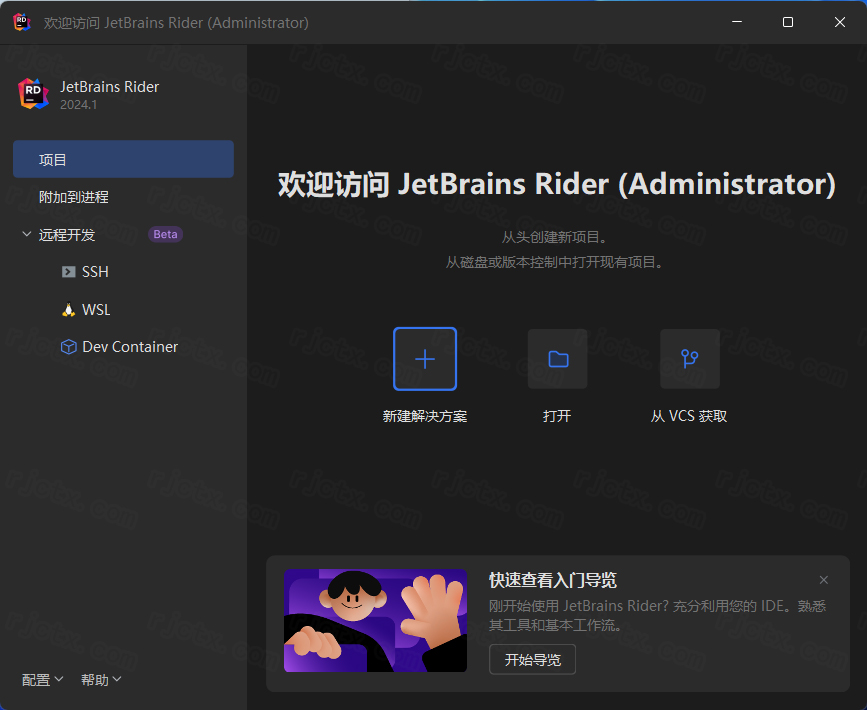The width and height of the screenshot is (867, 710).
Task: Click the Beta badge next to 远程开发
Action: click(x=165, y=234)
